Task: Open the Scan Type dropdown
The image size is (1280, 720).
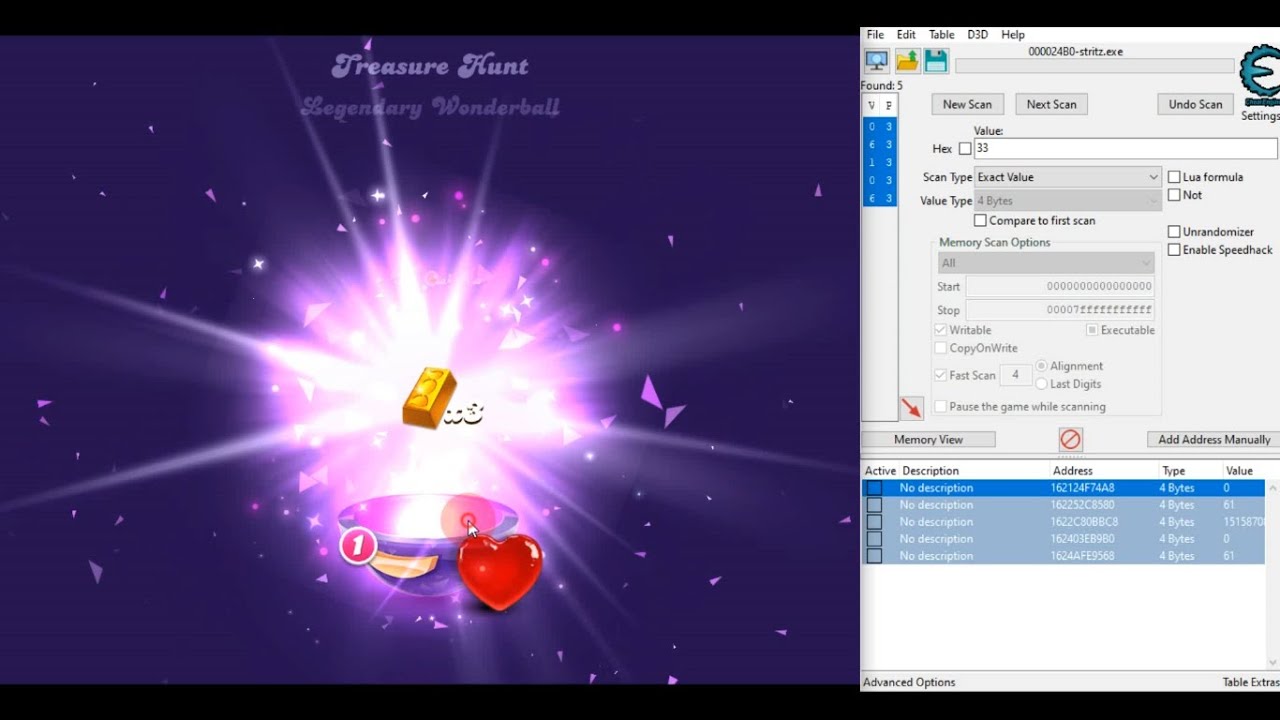Action: pyautogui.click(x=1067, y=177)
